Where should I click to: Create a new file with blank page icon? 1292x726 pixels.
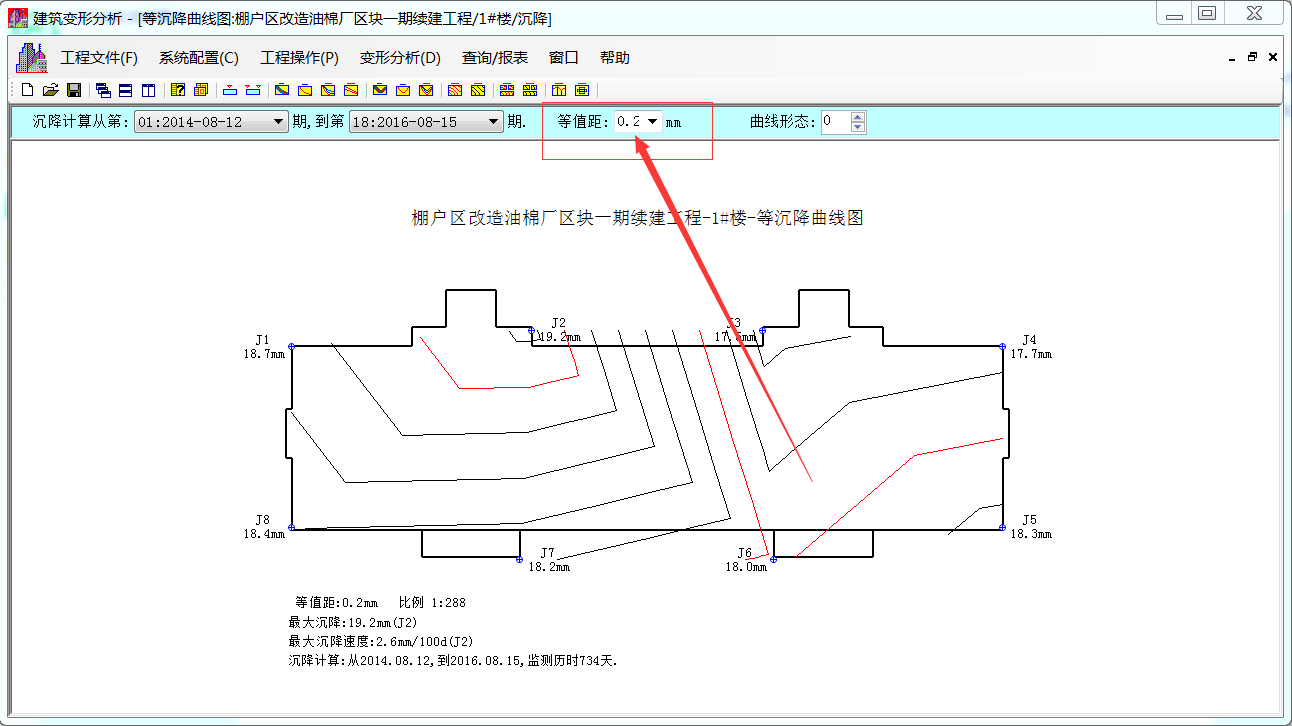[27, 90]
